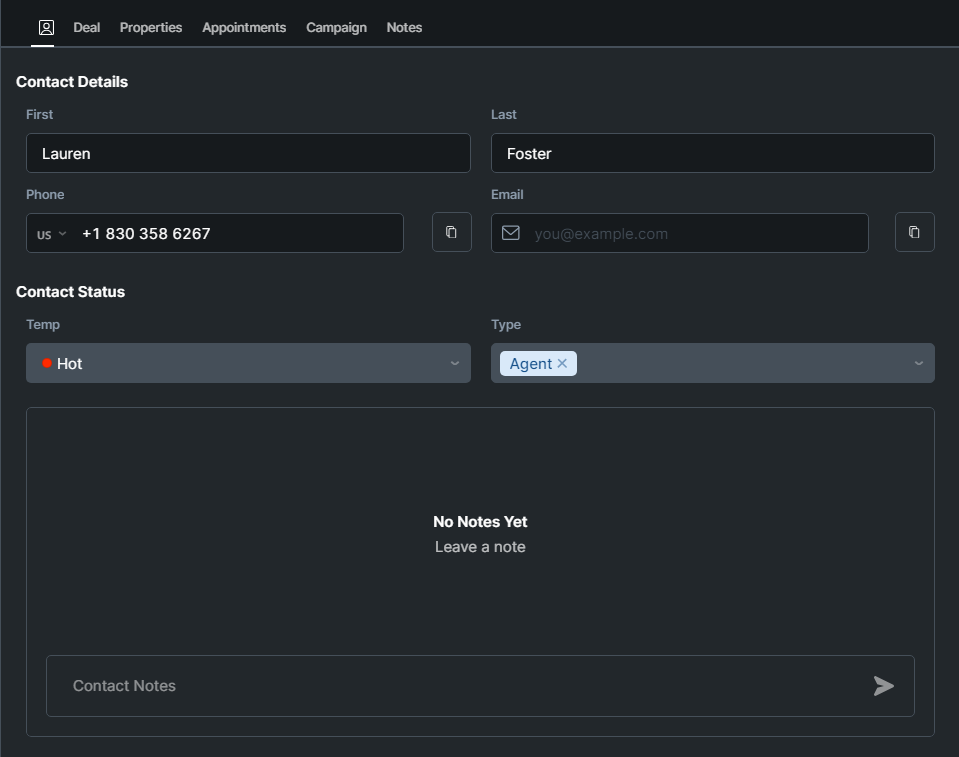Click the envelope icon in Email field
The image size is (959, 757).
coord(511,233)
